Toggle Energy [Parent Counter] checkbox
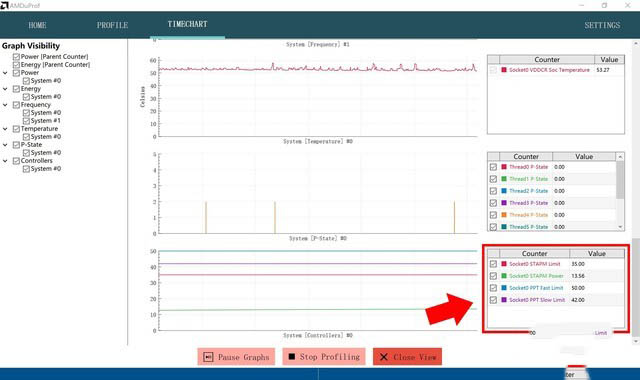Image resolution: width=640 pixels, height=380 pixels. click(x=16, y=65)
